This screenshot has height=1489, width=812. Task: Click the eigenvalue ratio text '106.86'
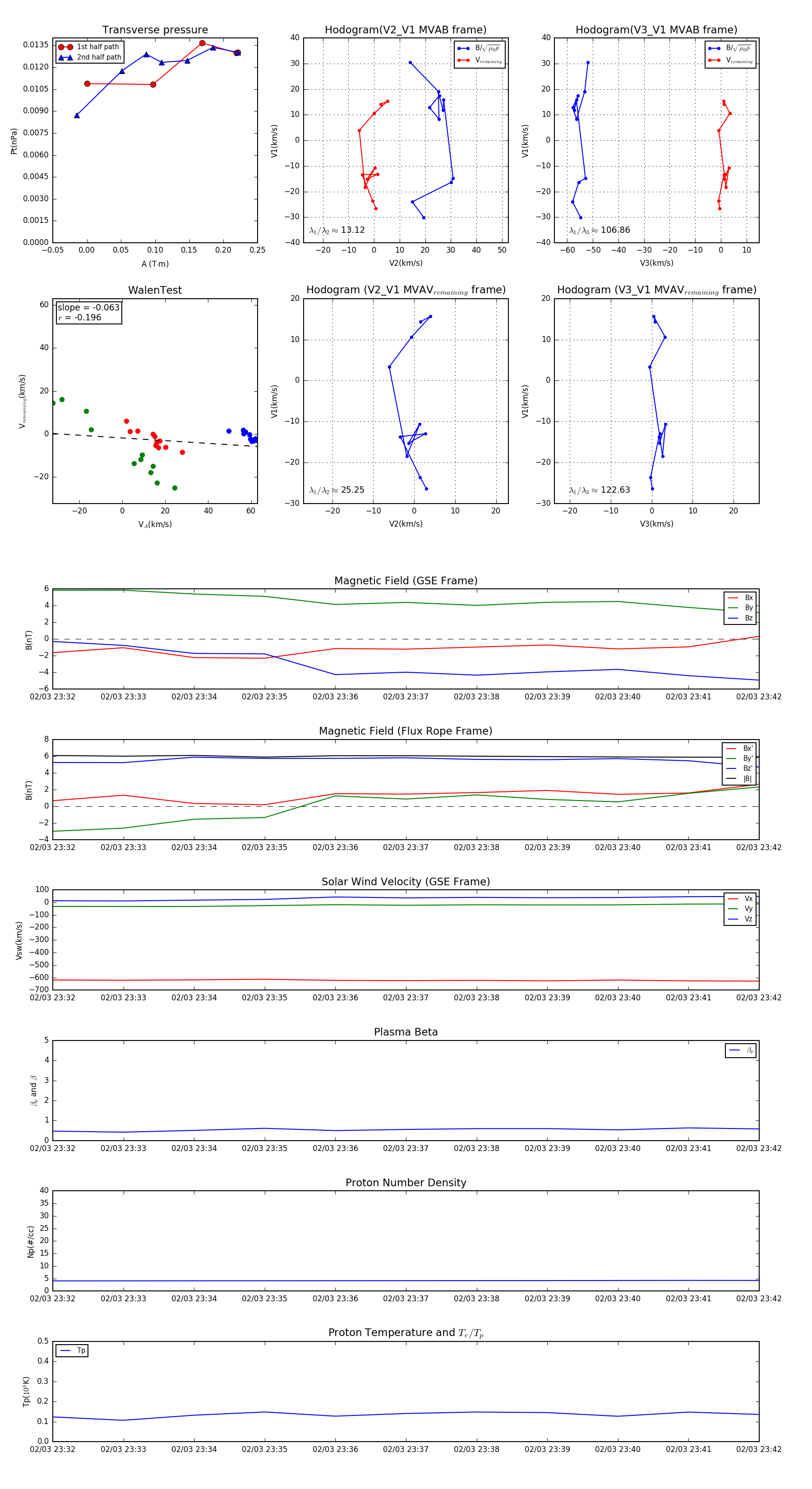click(615, 230)
